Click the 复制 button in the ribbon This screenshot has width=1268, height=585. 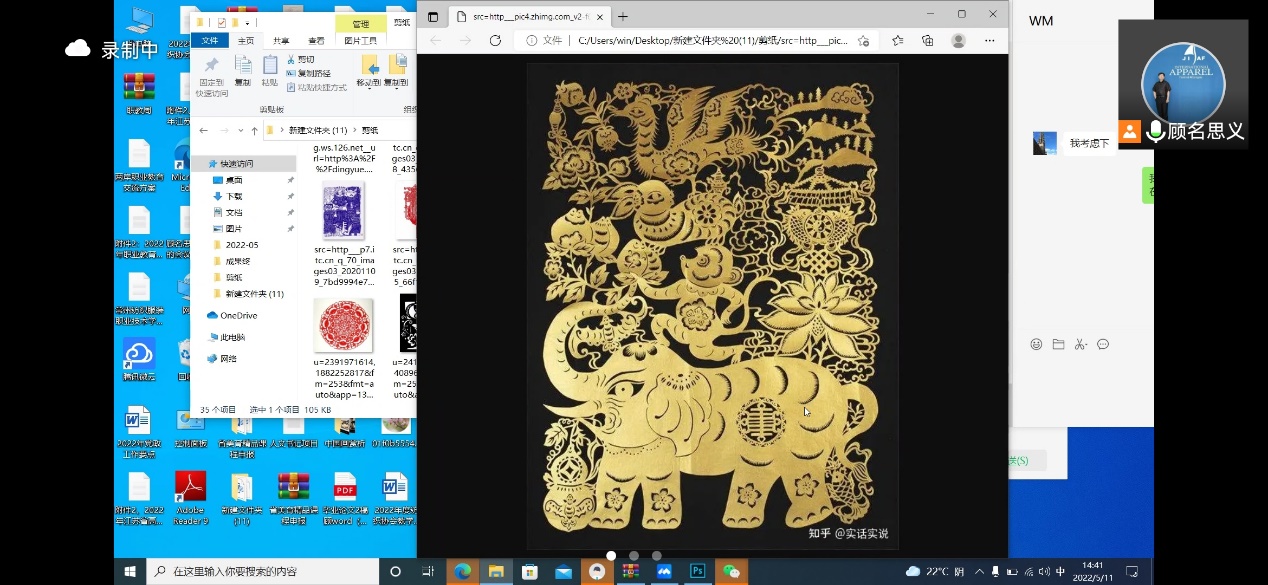pyautogui.click(x=242, y=71)
